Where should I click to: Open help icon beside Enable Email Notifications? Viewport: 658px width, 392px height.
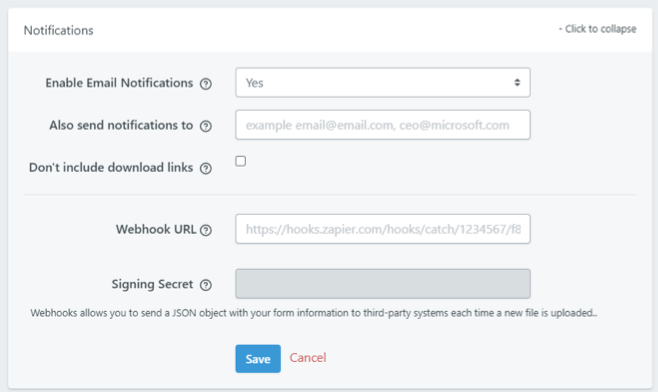point(206,84)
